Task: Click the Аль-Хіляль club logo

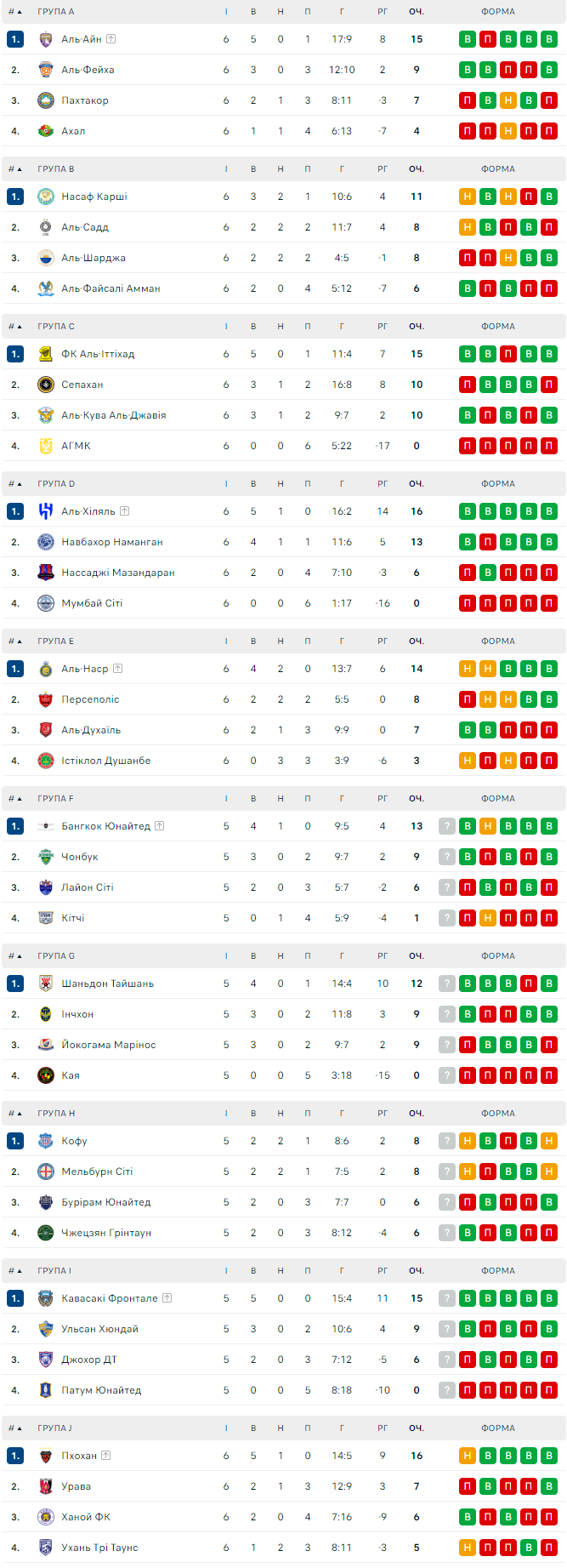Action: pyautogui.click(x=46, y=511)
